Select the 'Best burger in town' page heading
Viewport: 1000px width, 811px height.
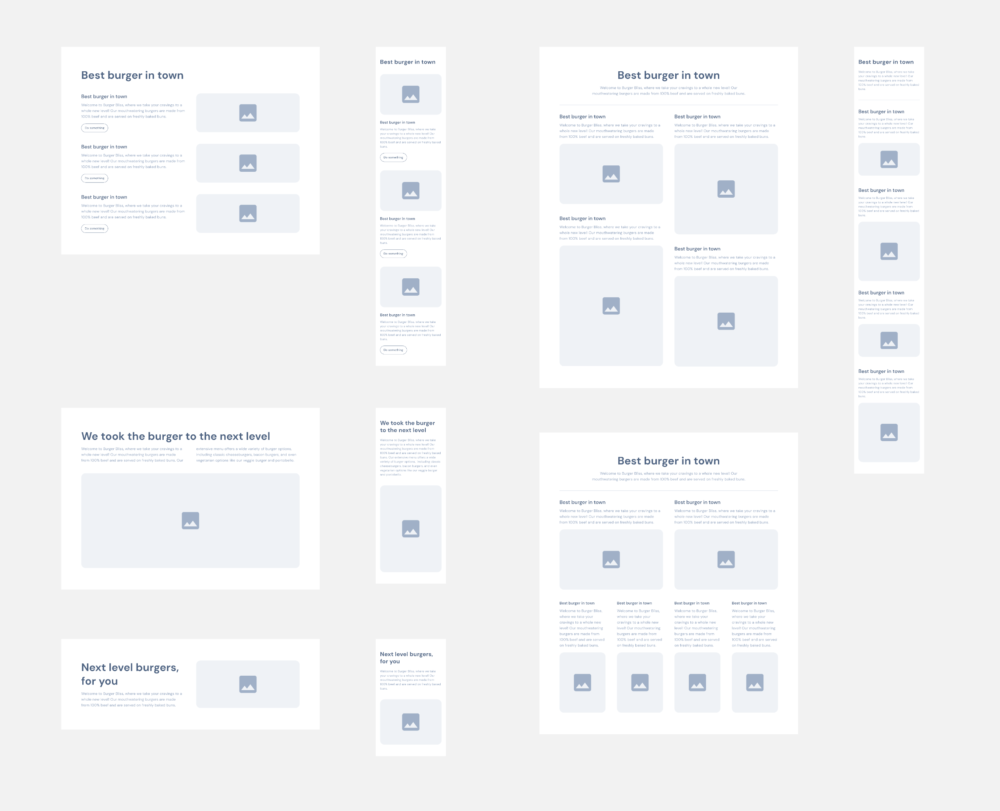coord(132,75)
